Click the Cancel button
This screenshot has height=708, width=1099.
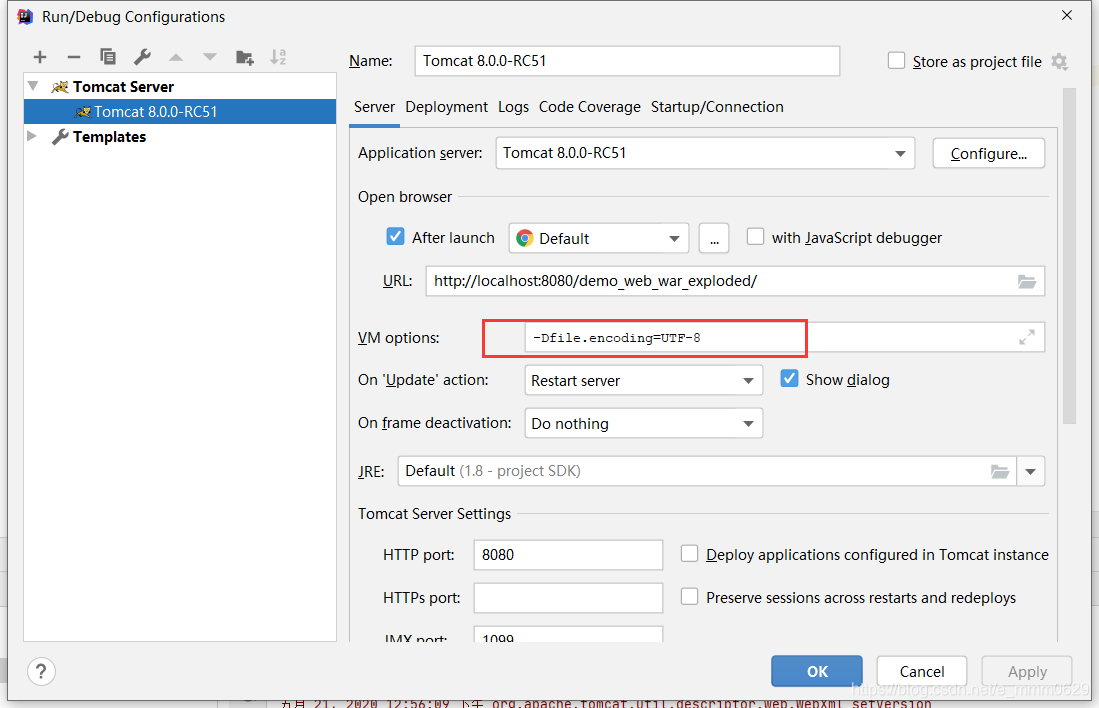click(922, 672)
